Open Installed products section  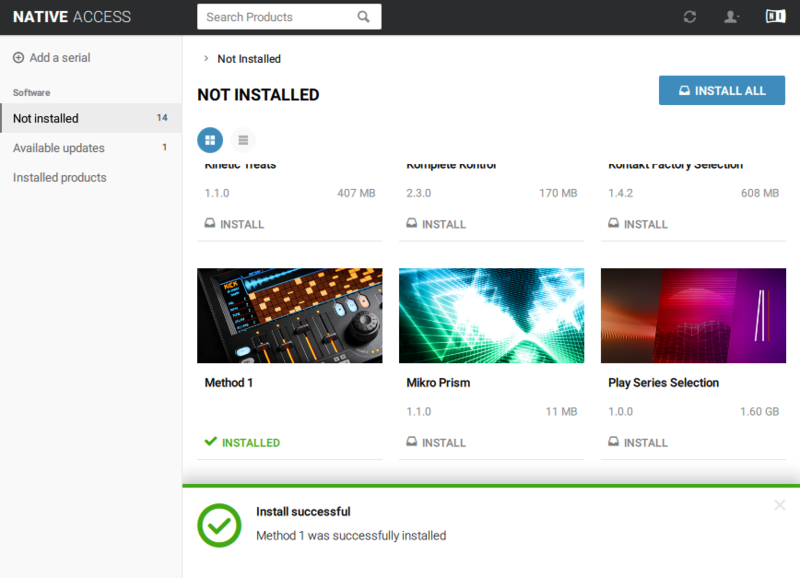pyautogui.click(x=91, y=178)
